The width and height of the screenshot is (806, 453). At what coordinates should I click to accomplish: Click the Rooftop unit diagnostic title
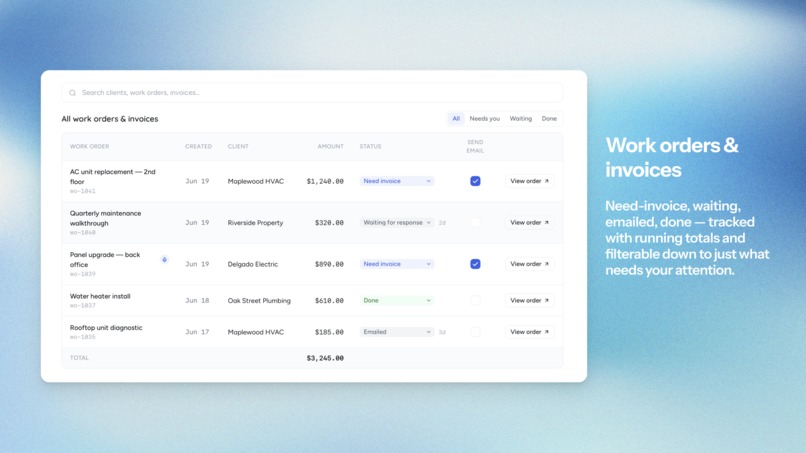click(106, 328)
